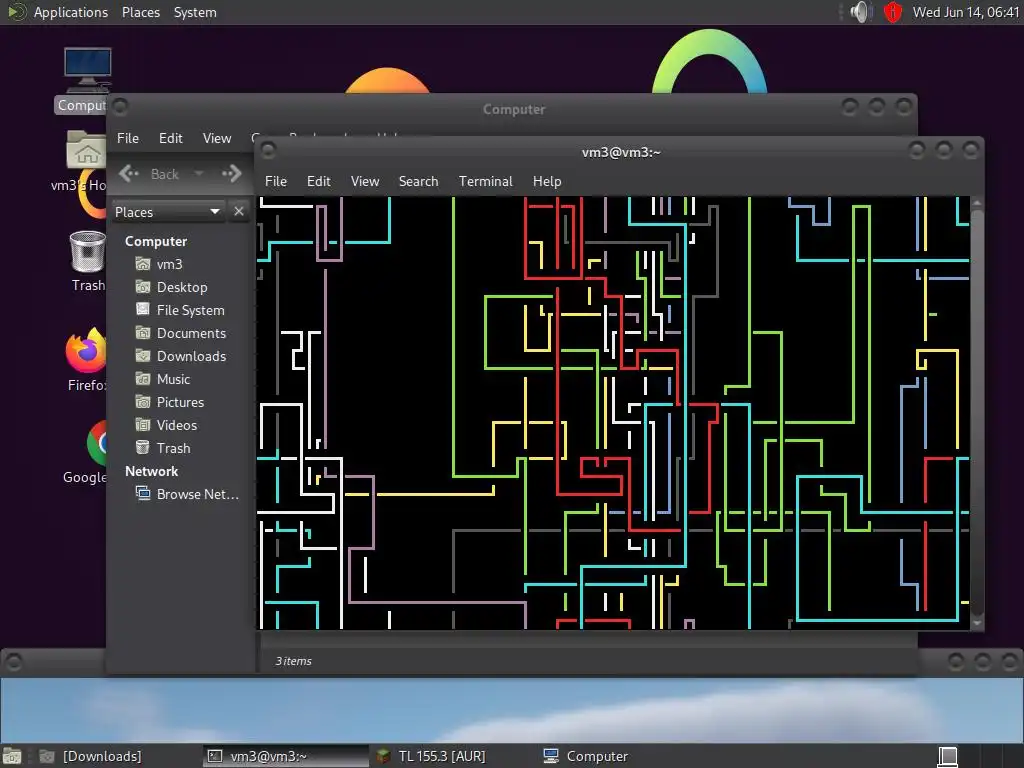The image size is (1024, 768).
Task: Click the Trash desktop icon
Action: [x=88, y=252]
